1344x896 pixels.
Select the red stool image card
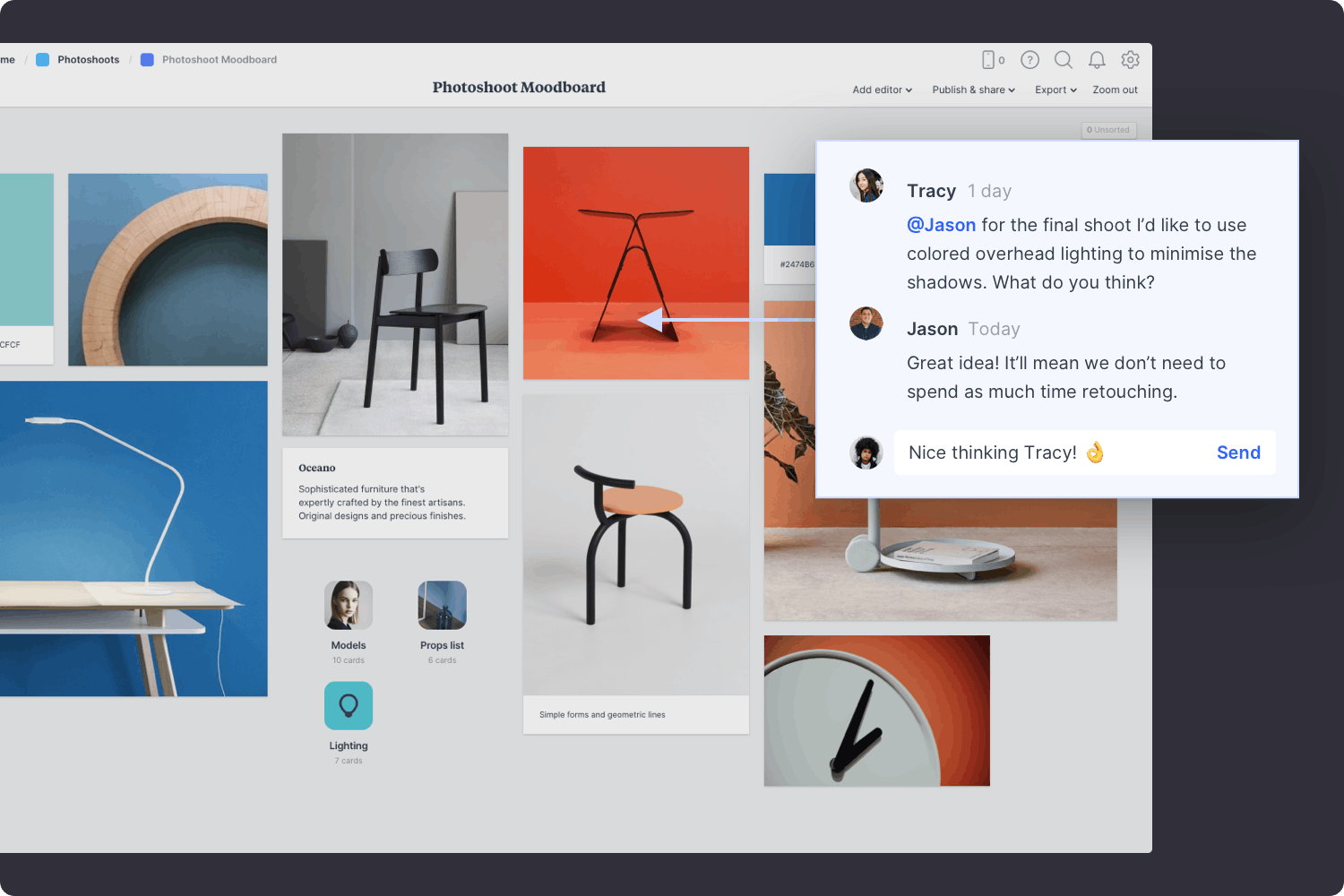(636, 263)
